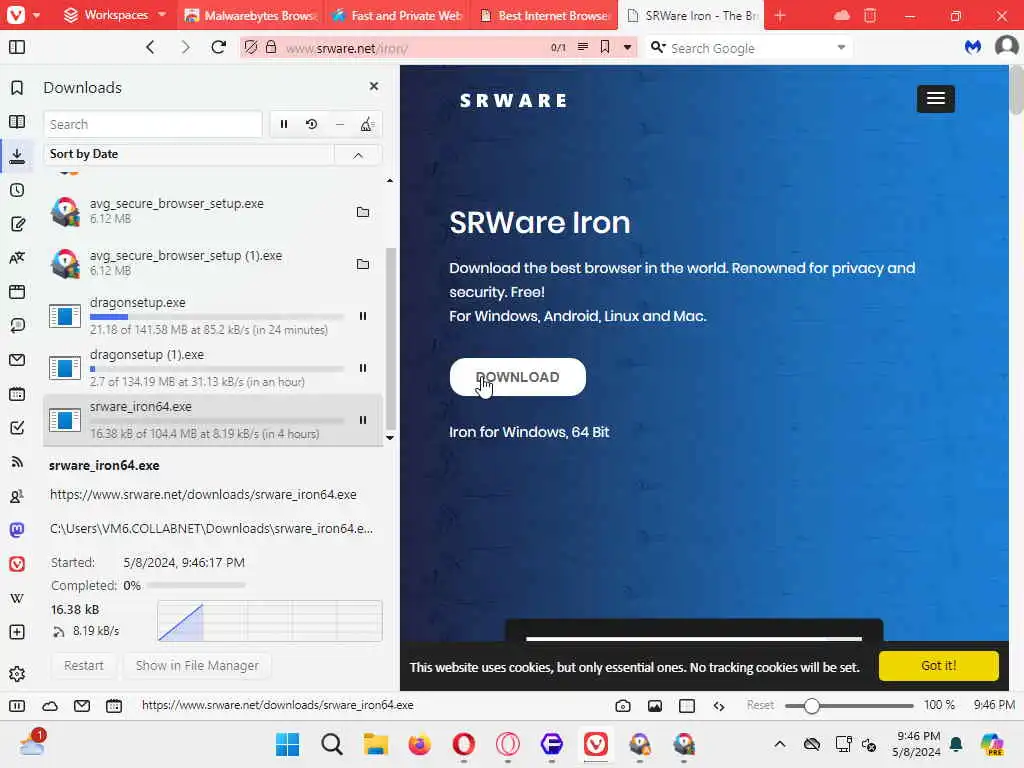Go back to the previous page
This screenshot has height=768, width=1024.
(x=150, y=47)
